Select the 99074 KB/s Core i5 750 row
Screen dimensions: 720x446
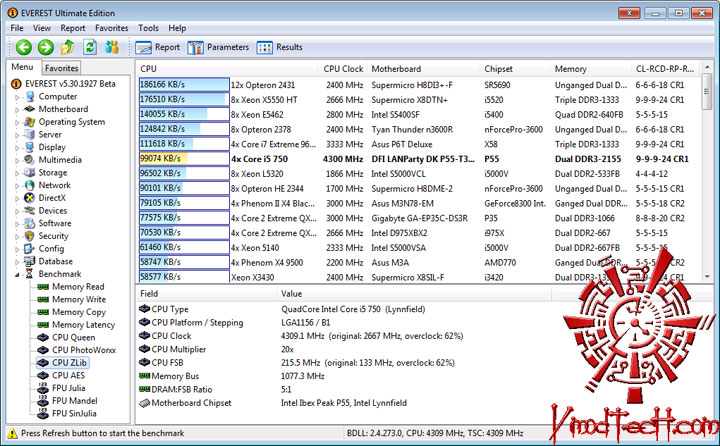tap(420, 159)
